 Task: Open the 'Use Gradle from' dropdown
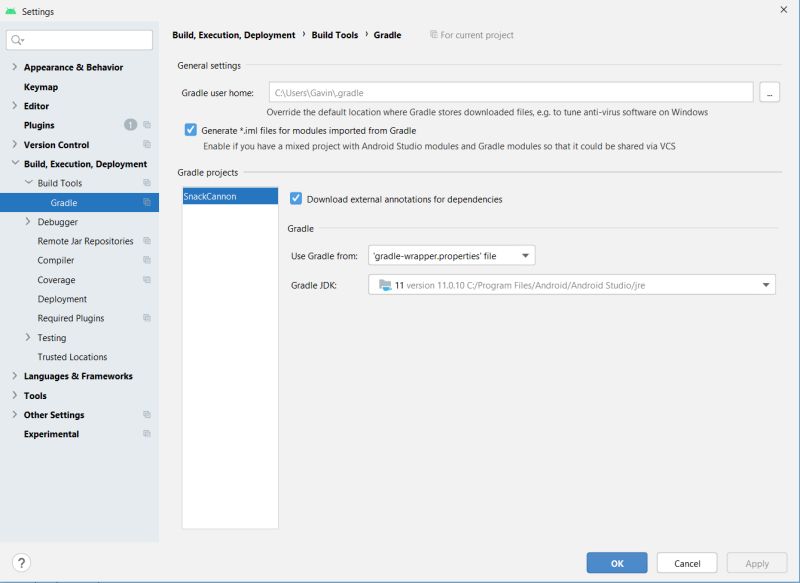525,255
